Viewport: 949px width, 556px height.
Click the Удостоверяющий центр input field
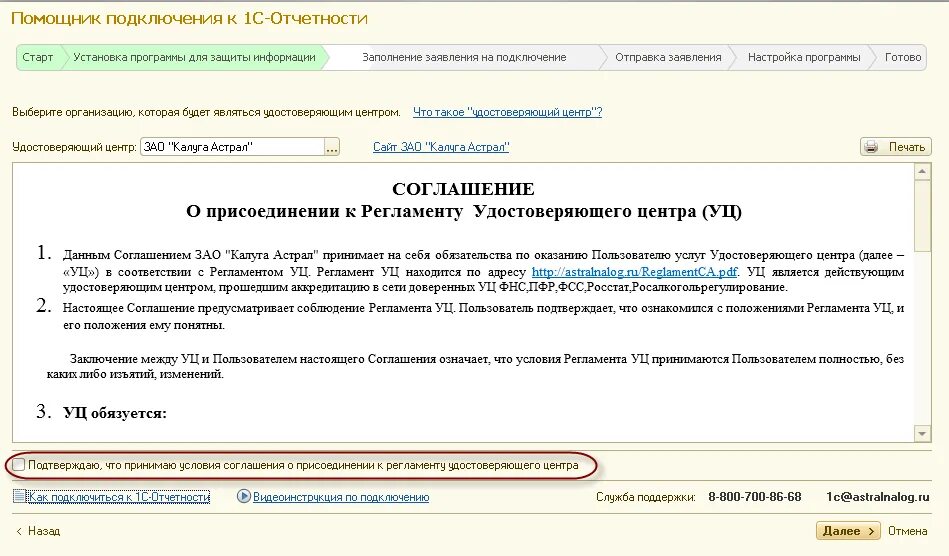(232, 147)
